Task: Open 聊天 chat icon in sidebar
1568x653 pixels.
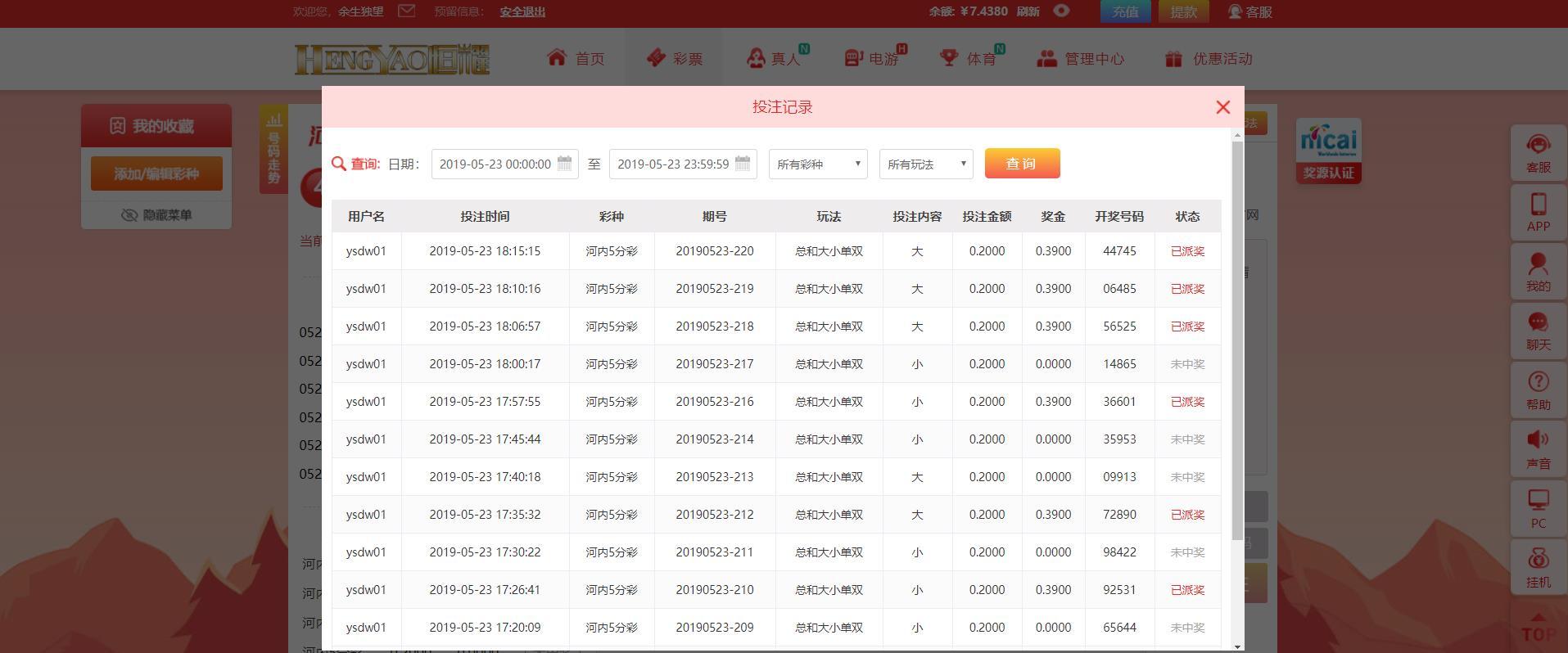Action: [1539, 331]
